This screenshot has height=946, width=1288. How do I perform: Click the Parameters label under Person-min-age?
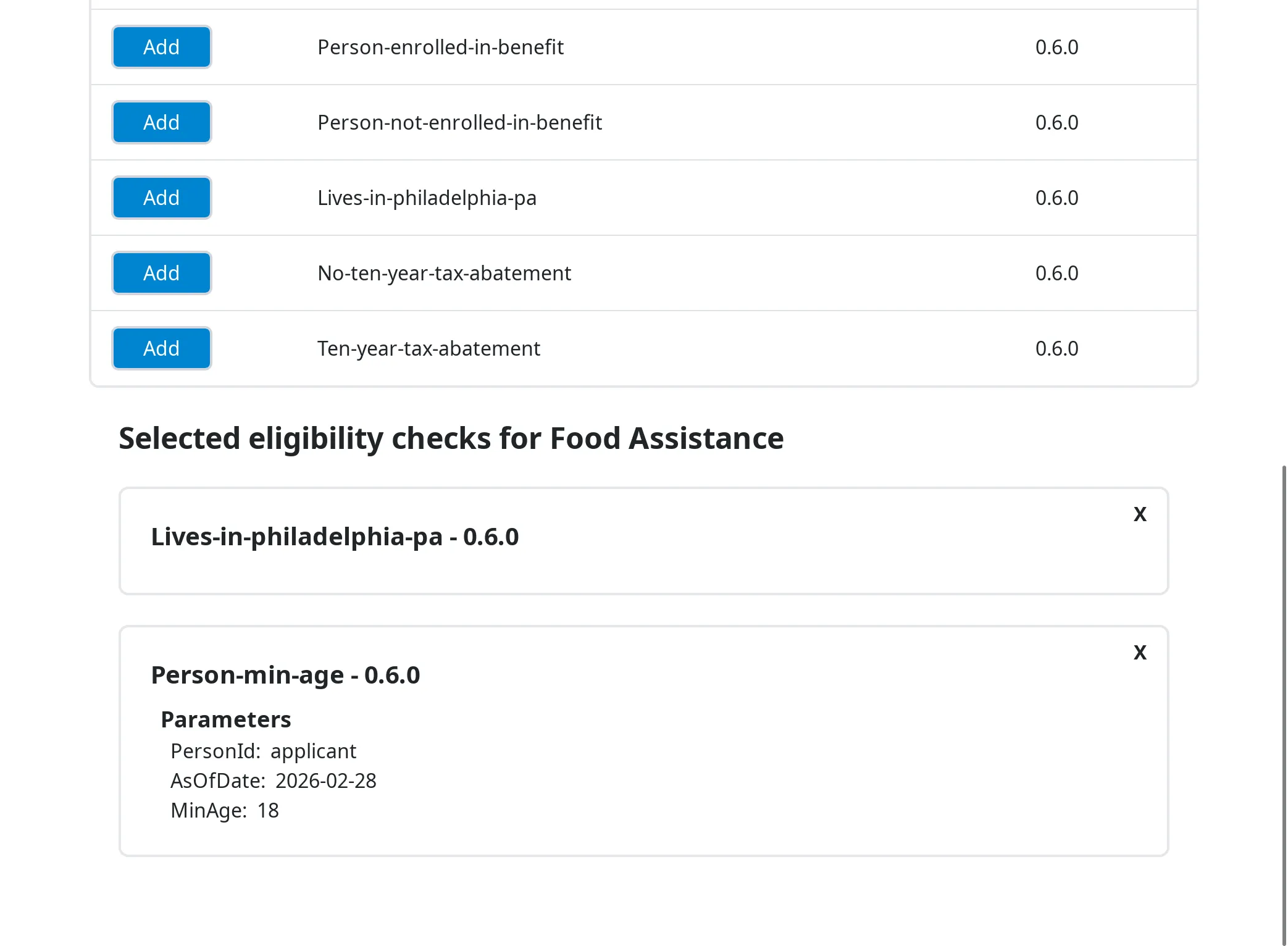click(226, 719)
